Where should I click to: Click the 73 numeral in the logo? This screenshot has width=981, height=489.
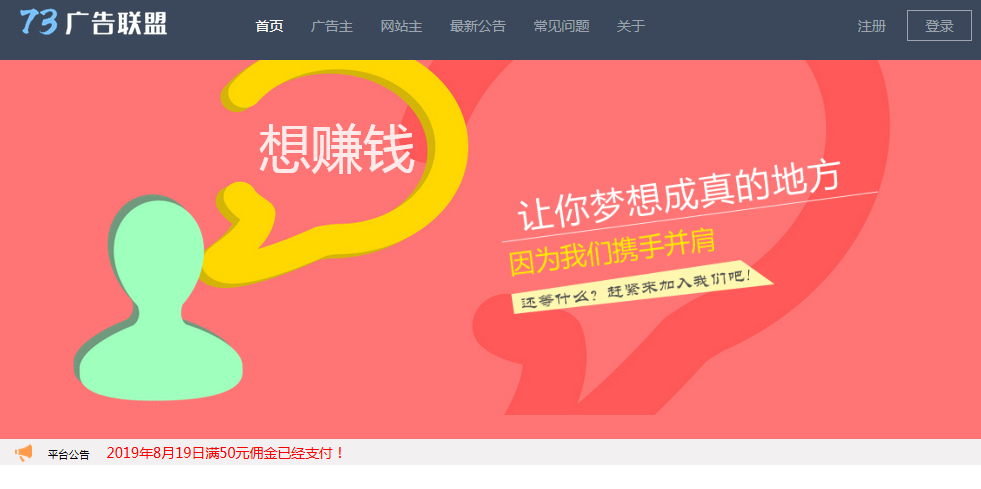pyautogui.click(x=38, y=22)
